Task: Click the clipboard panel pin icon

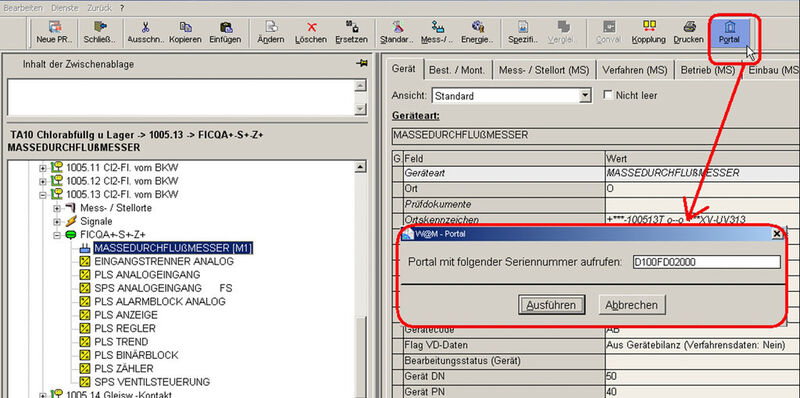Action: [x=362, y=64]
